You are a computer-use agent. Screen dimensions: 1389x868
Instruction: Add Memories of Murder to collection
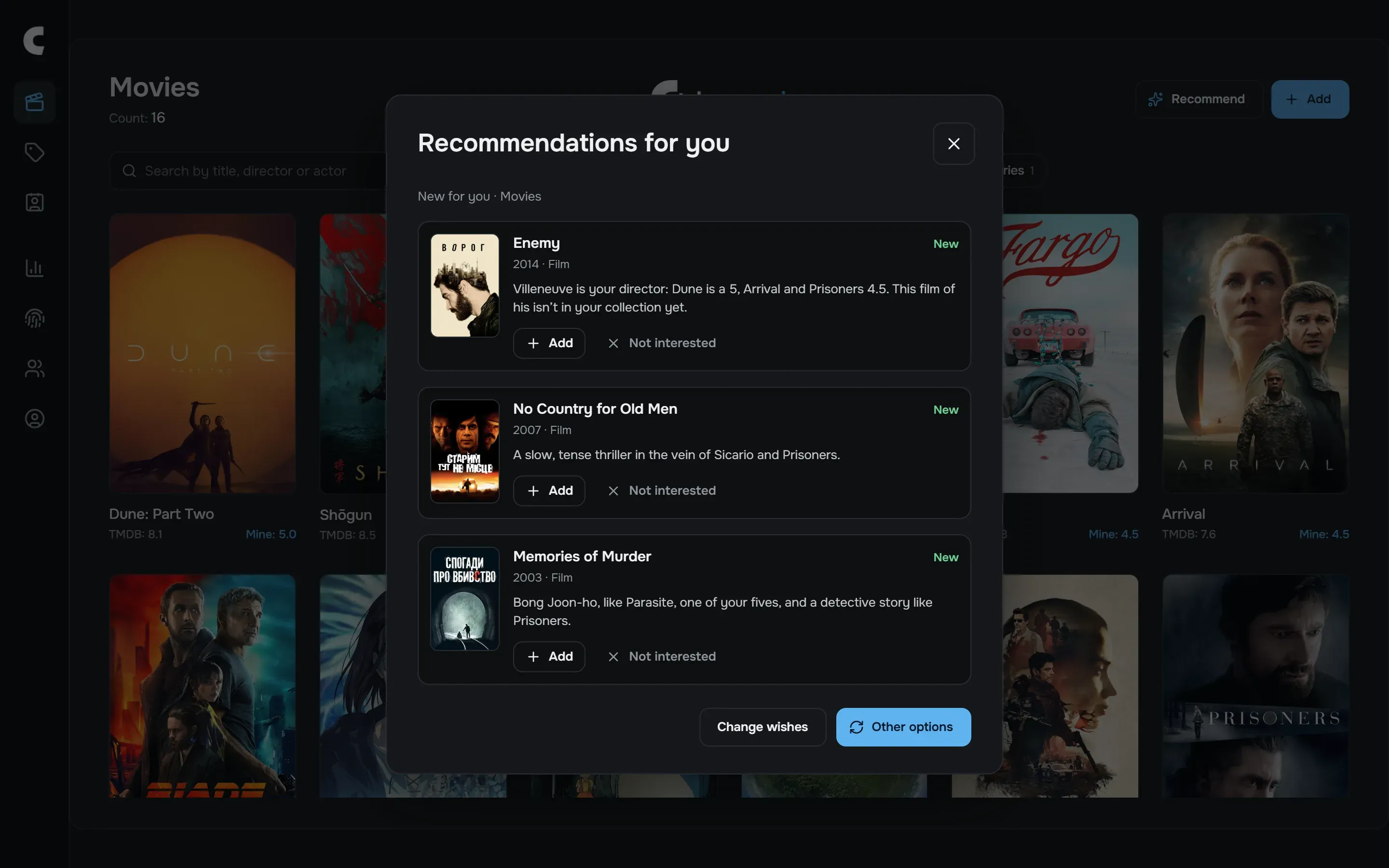549,657
